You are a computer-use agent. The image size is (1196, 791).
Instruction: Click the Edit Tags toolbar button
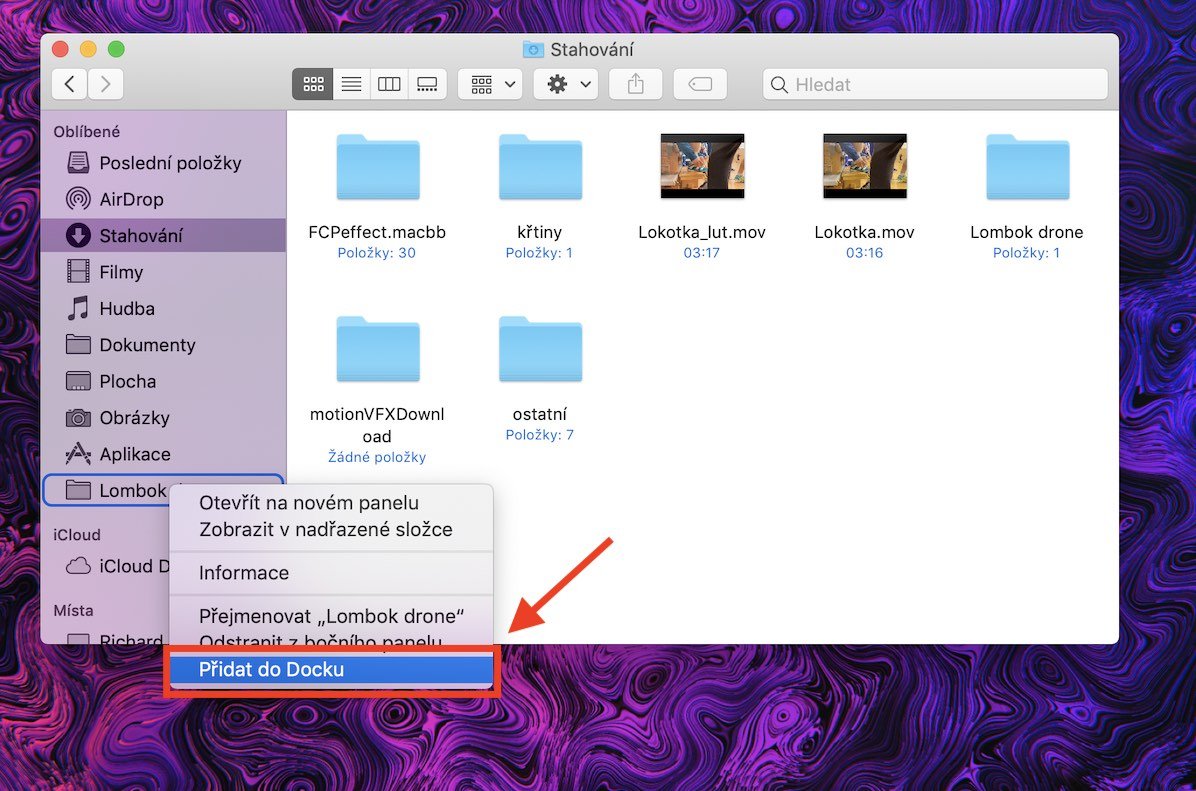click(x=700, y=84)
